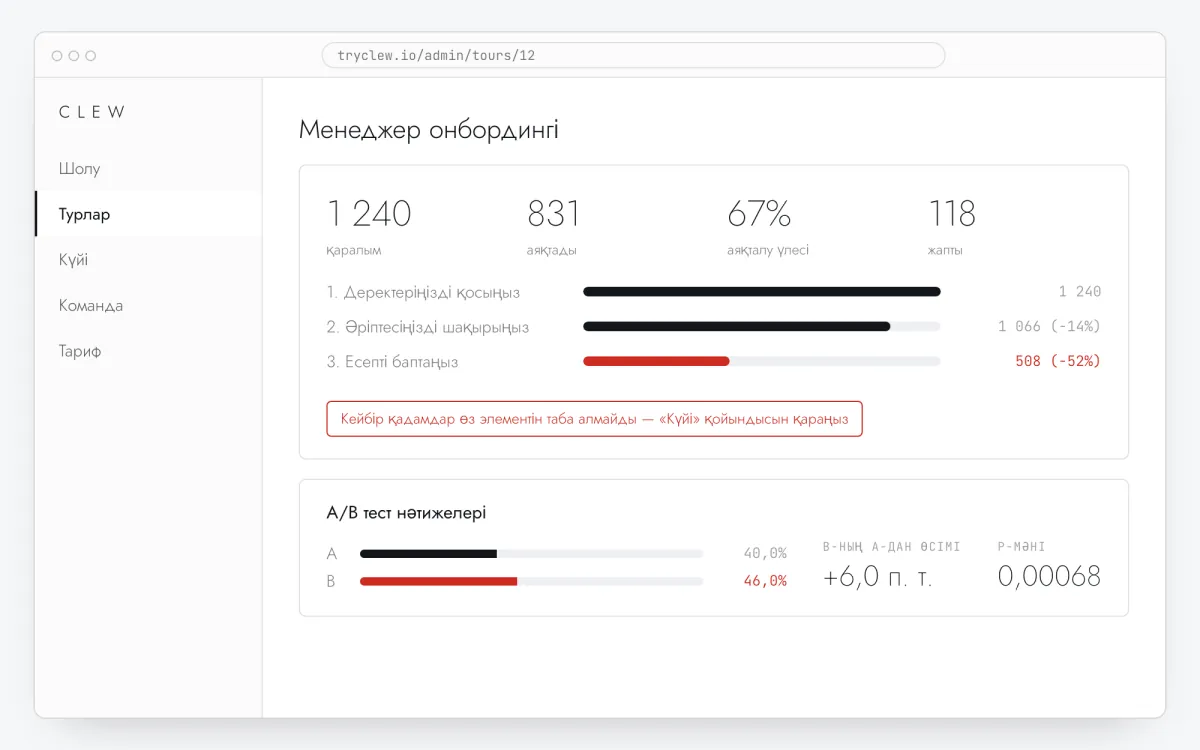Click the red warning banner about «Күйі» қойындысы

[594, 419]
